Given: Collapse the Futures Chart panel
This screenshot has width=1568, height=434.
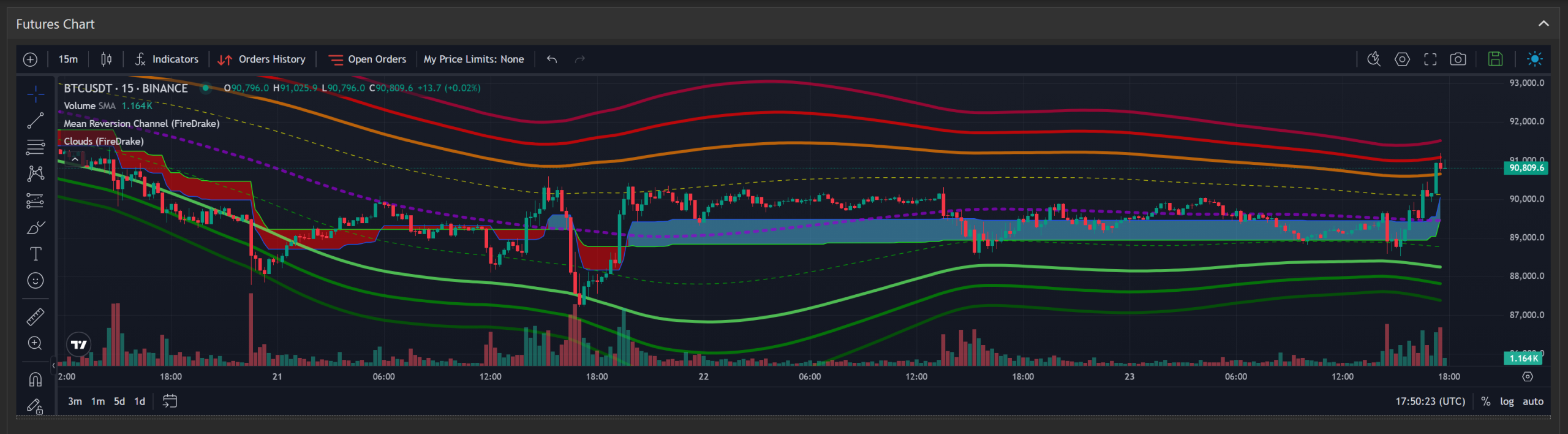Looking at the screenshot, I should click(1543, 24).
